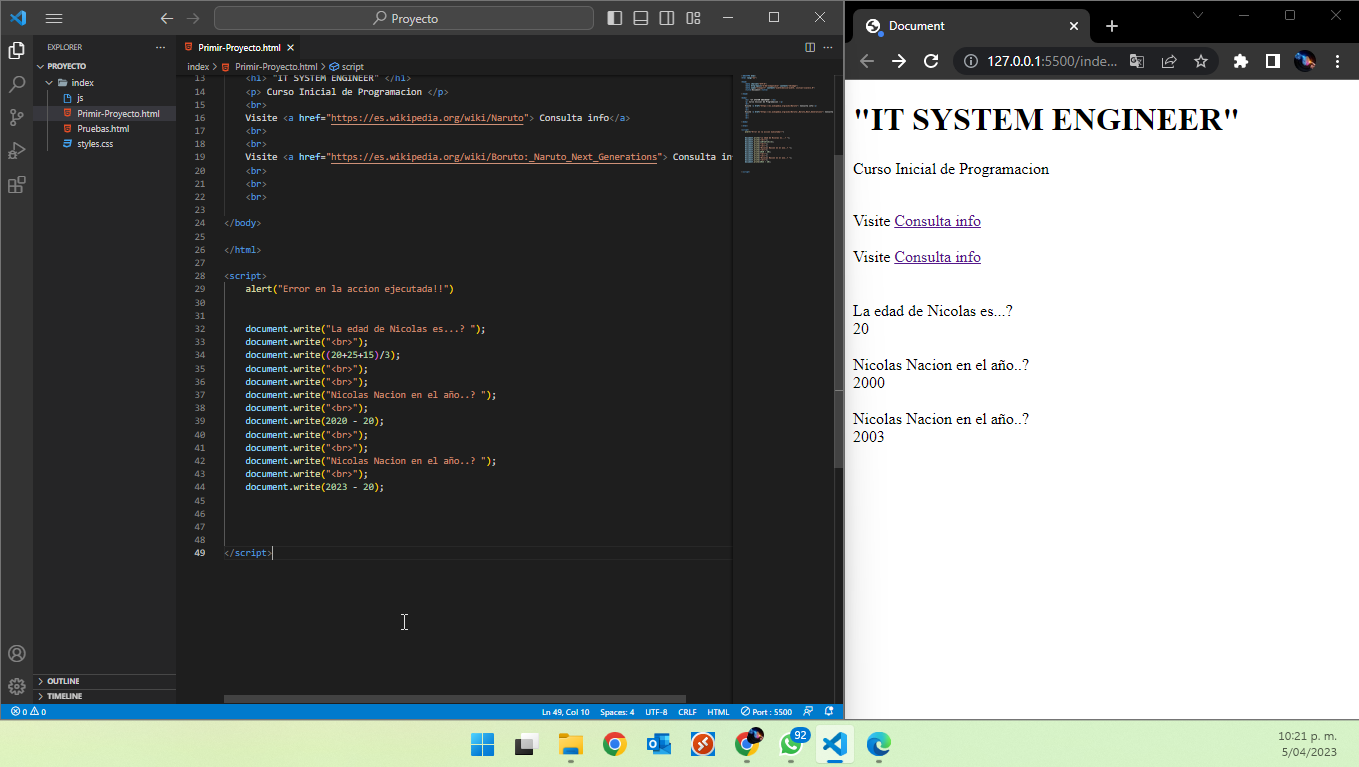Go back using the VS Code title bar arrow
Image resolution: width=1359 pixels, height=767 pixels.
[x=167, y=18]
